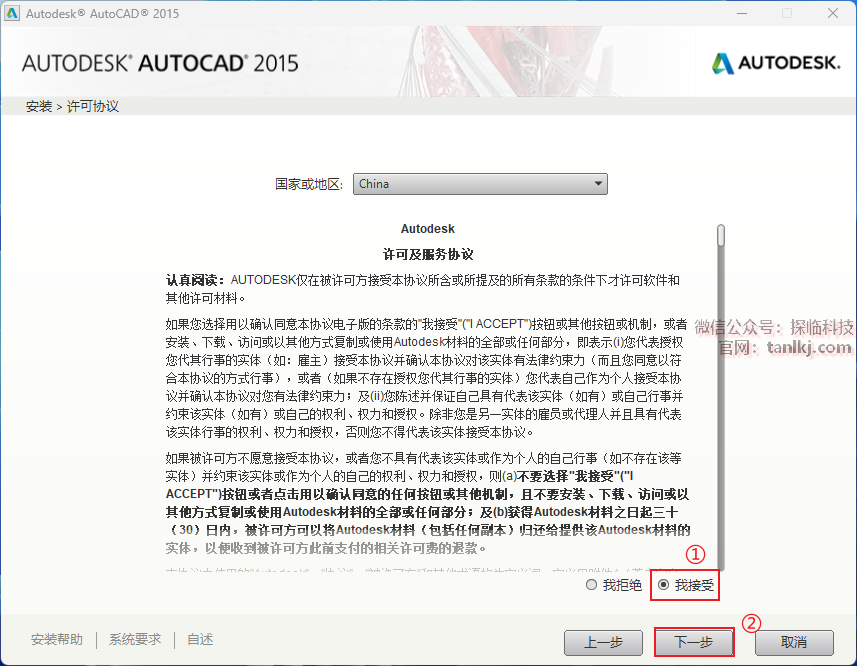Click the AutoCAD icon in the title bar
Screen dimensions: 857x666
click(x=11, y=13)
